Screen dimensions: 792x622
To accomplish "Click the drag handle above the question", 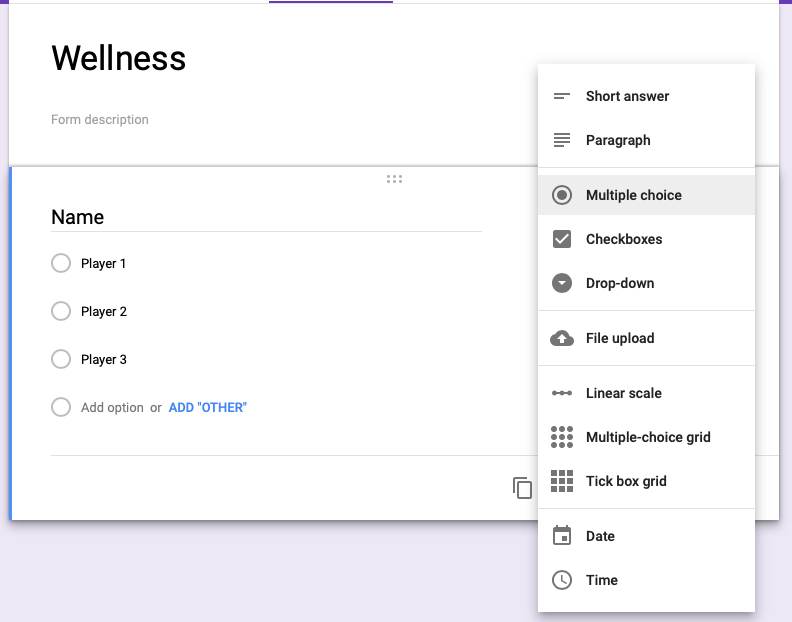I will click(x=394, y=179).
